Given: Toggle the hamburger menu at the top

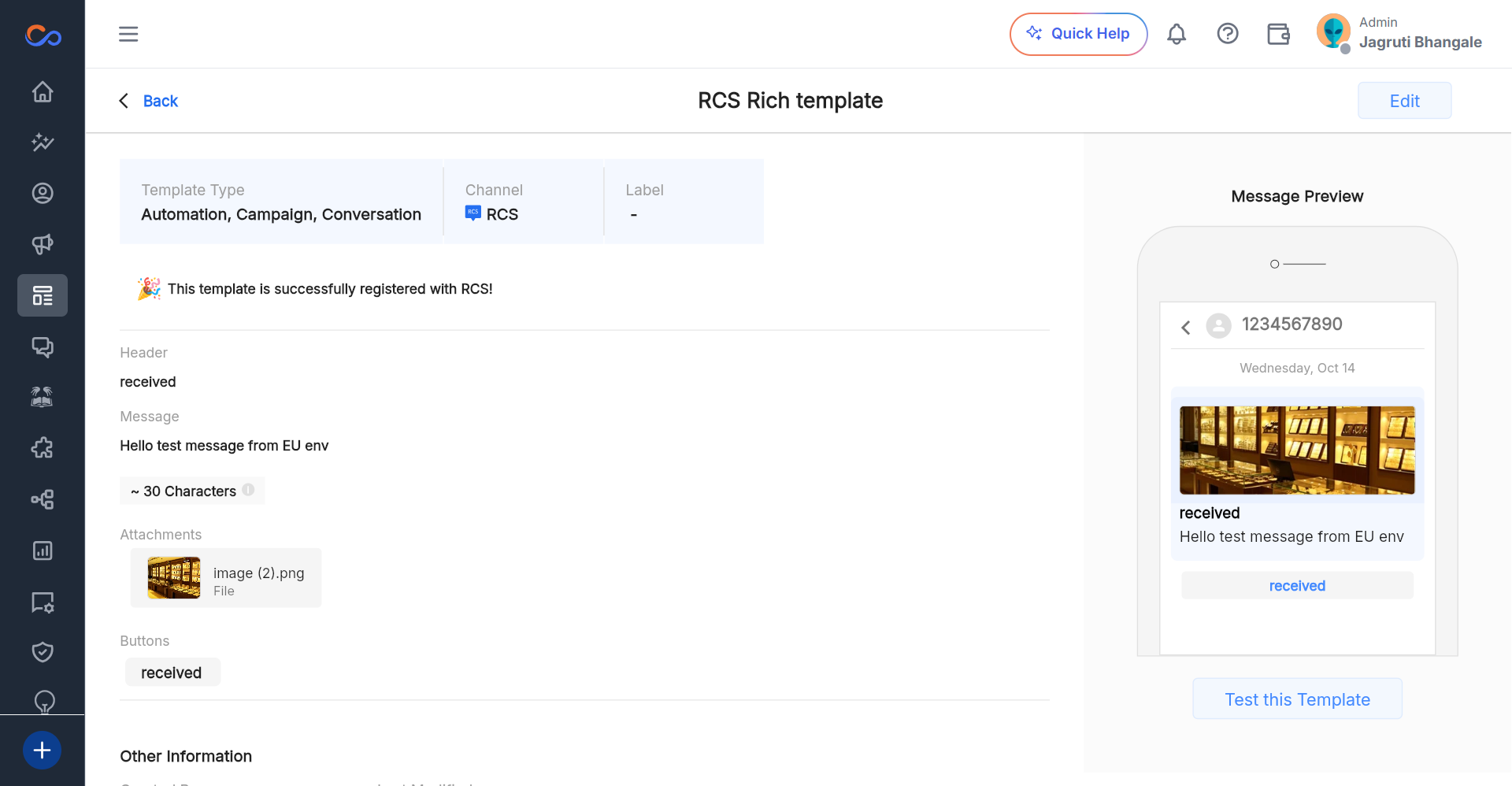Looking at the screenshot, I should (x=128, y=34).
